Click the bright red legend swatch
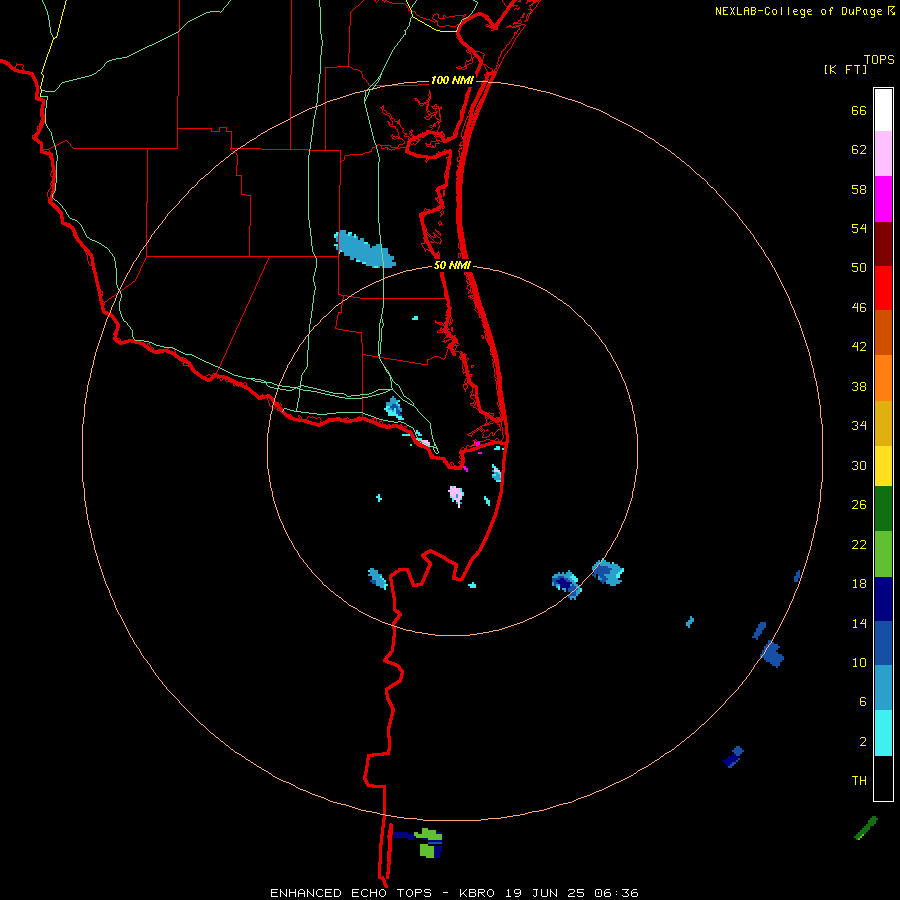900x900 pixels. click(x=883, y=288)
